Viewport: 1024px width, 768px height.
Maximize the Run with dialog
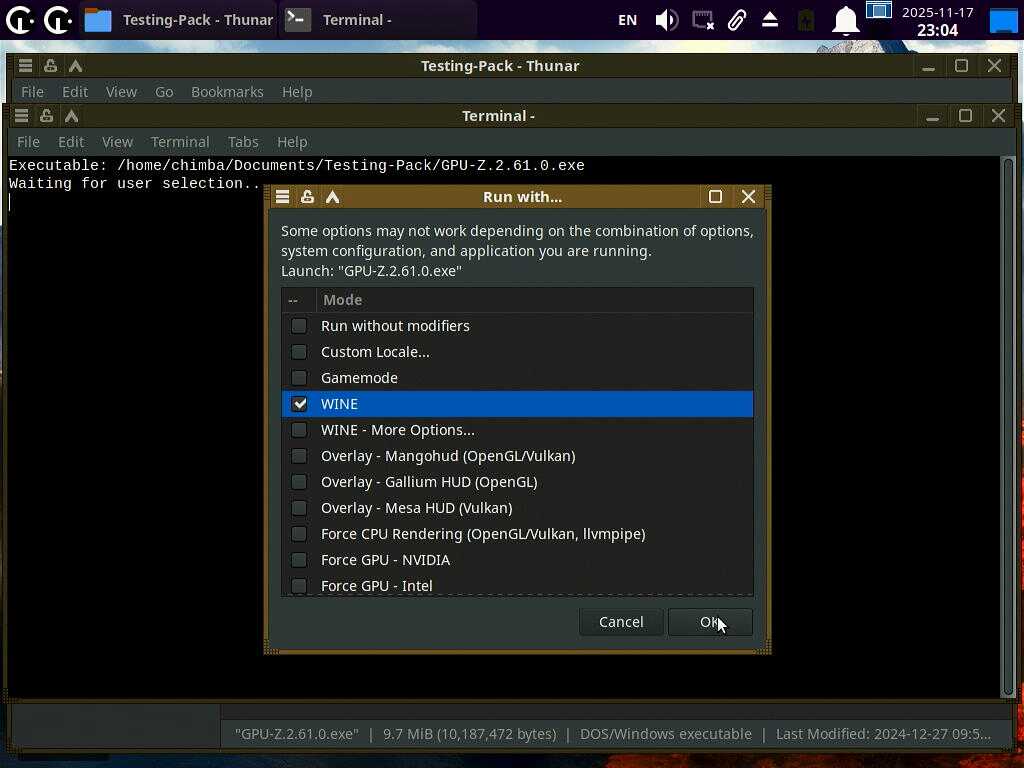pos(715,197)
